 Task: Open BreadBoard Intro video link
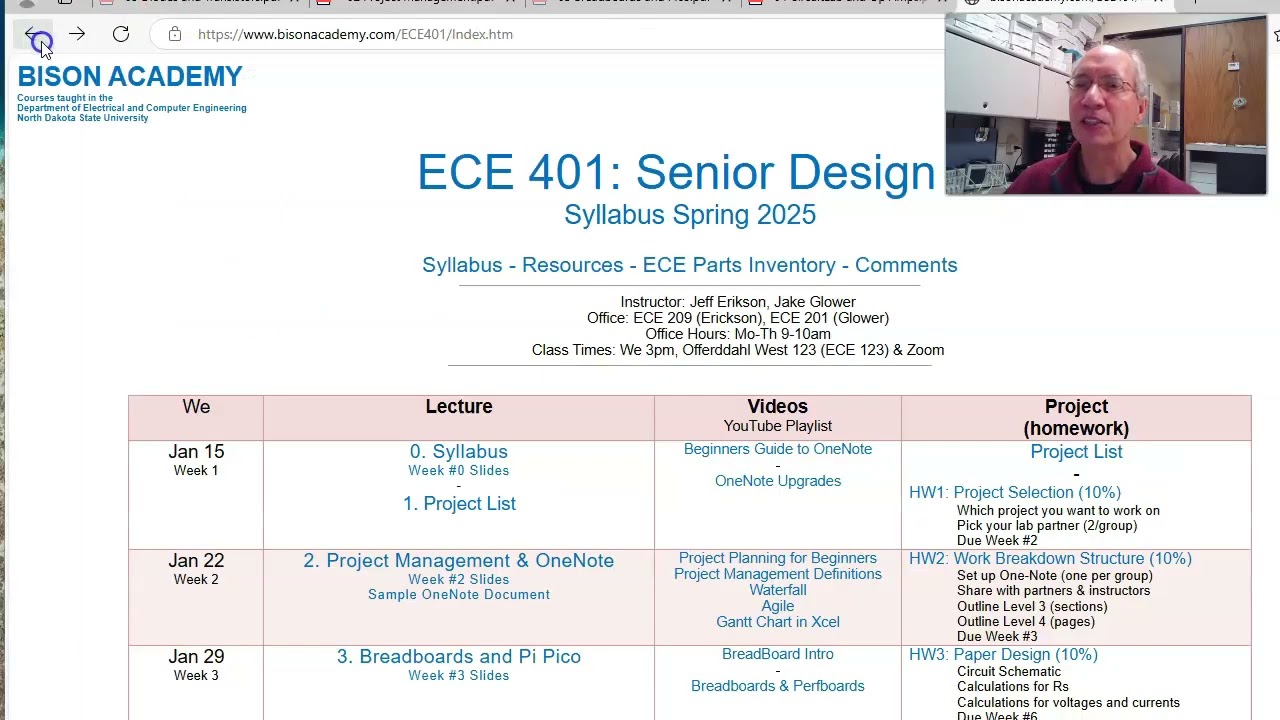778,654
